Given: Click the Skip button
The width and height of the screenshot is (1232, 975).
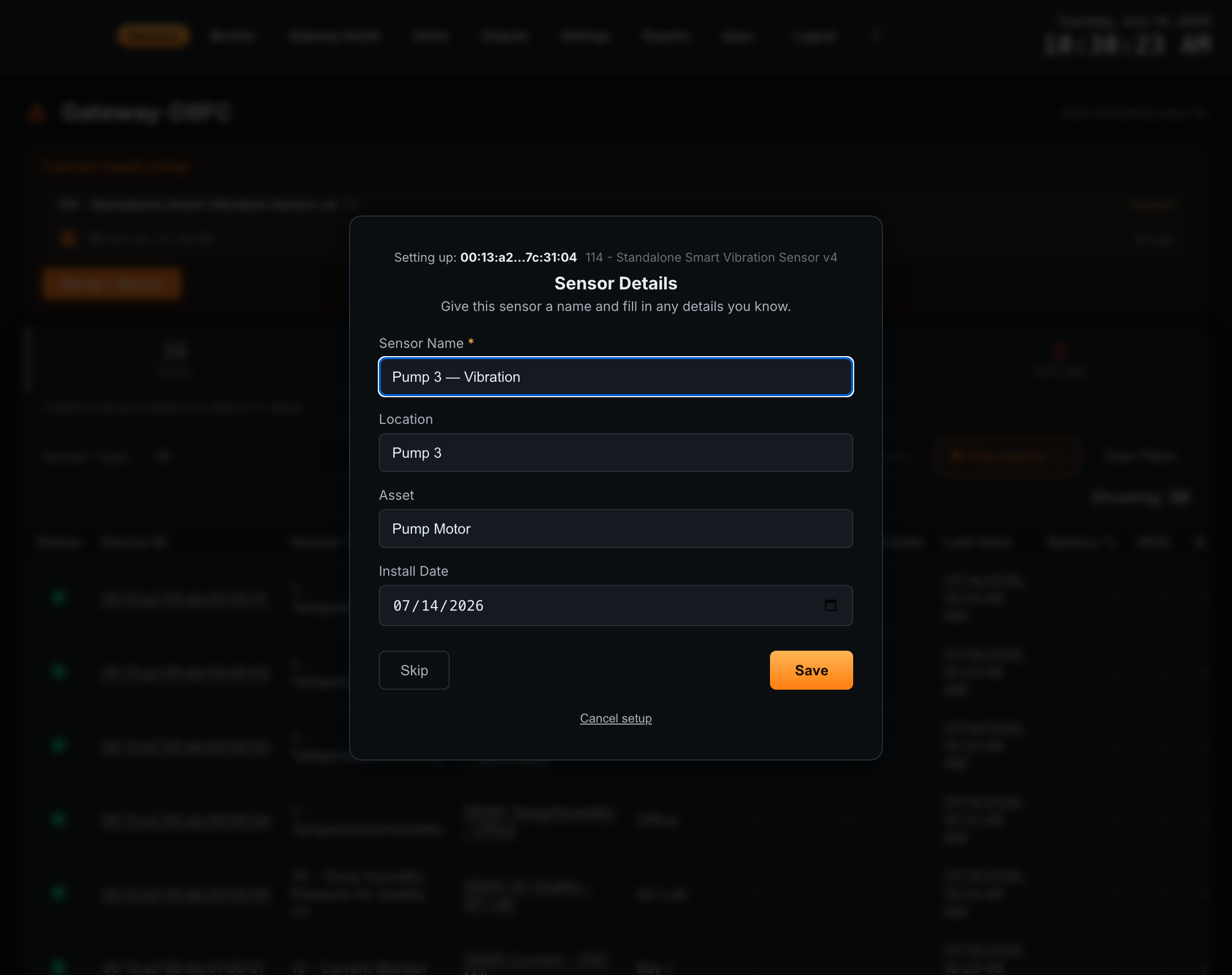Looking at the screenshot, I should click(414, 670).
